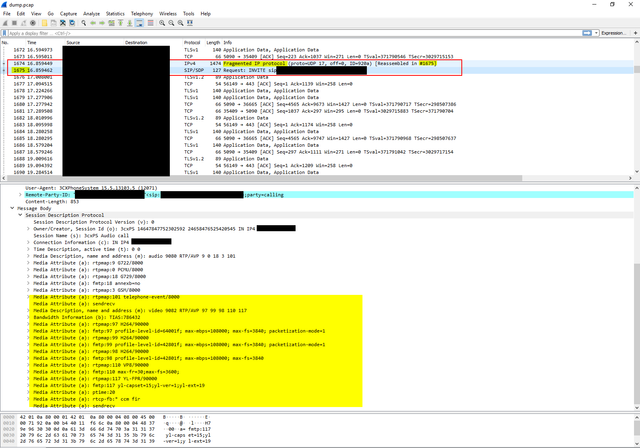The image size is (640, 448).
Task: Select packet 1681 TCP ACK row
Action: click(317, 111)
